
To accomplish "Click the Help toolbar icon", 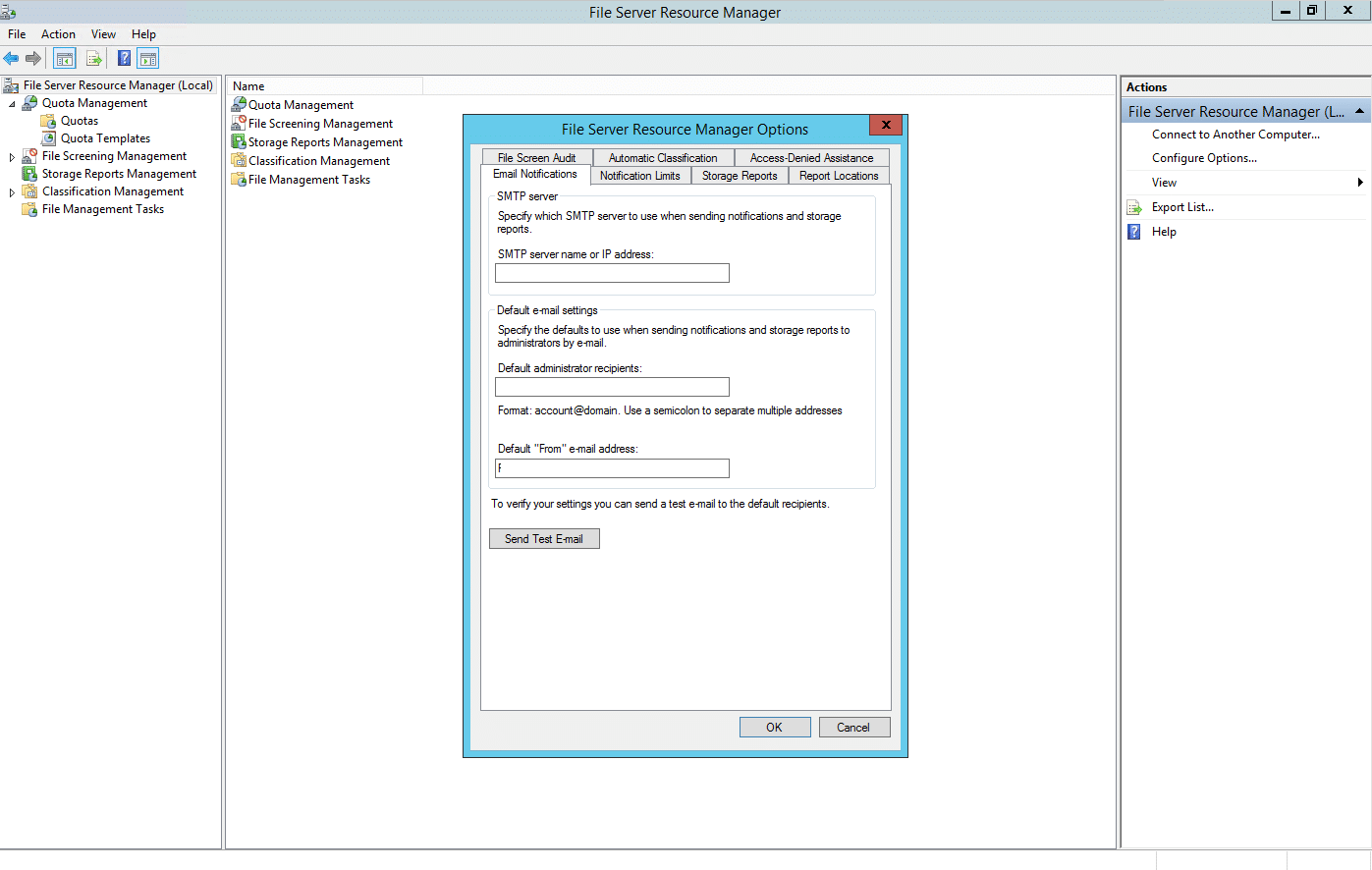I will (x=125, y=59).
